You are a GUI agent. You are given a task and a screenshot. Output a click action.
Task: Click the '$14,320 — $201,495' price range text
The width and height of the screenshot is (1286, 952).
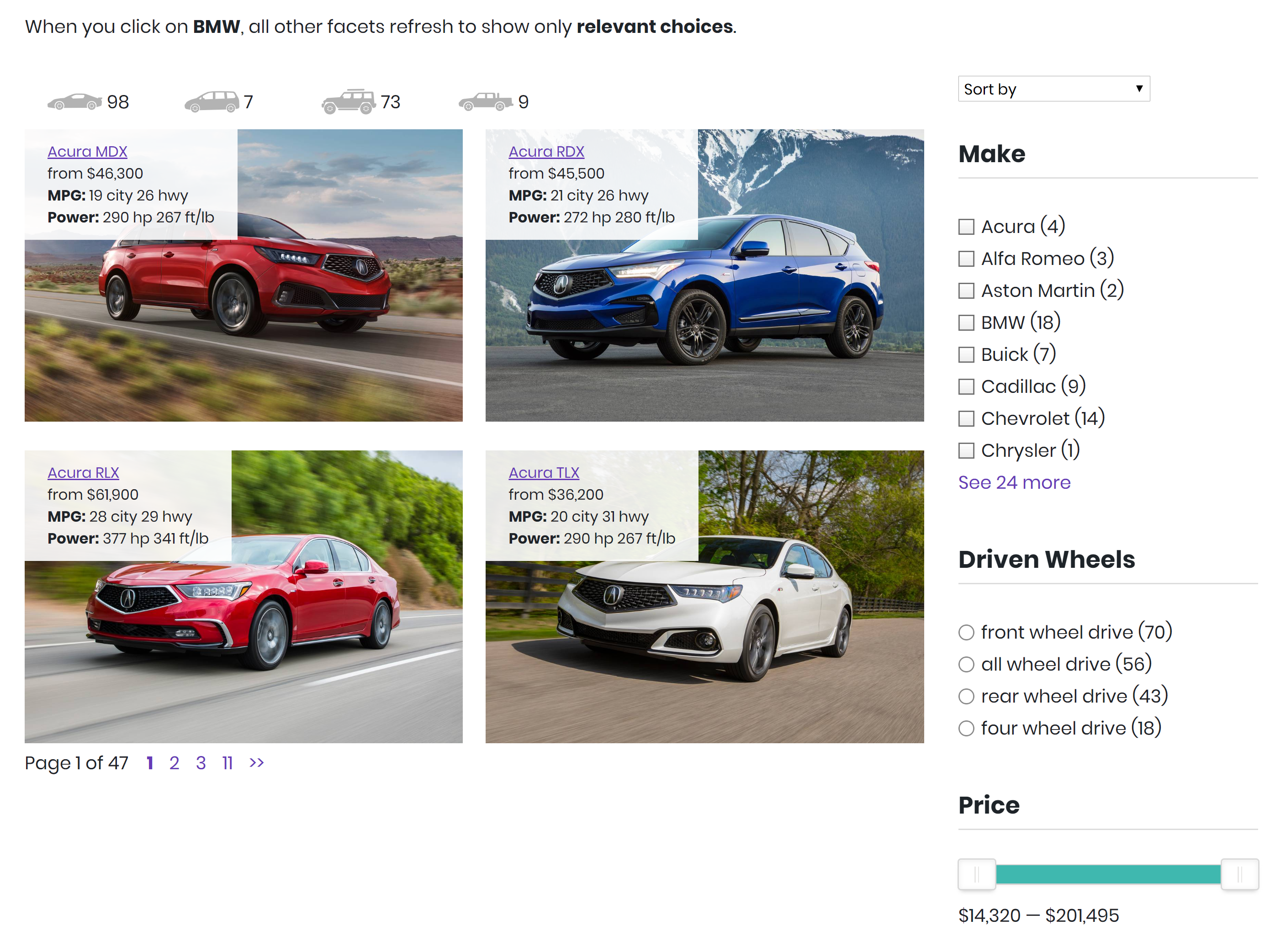[x=1039, y=916]
